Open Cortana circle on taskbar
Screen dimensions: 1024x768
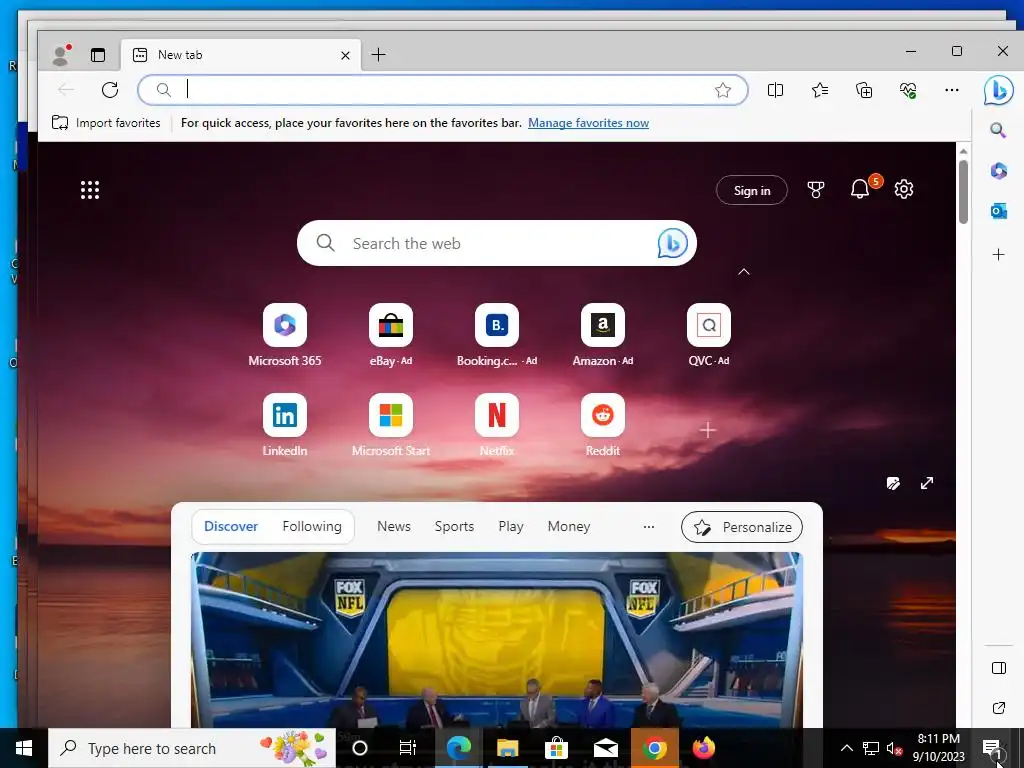pos(360,748)
